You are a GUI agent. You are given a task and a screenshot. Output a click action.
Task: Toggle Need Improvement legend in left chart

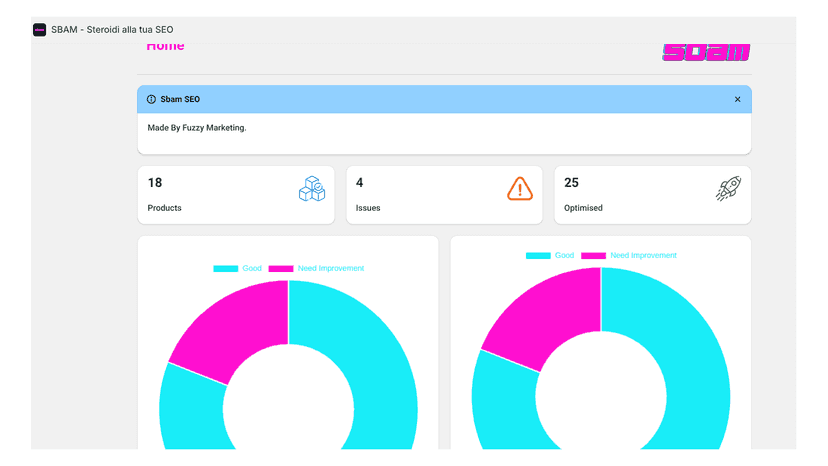click(x=316, y=268)
